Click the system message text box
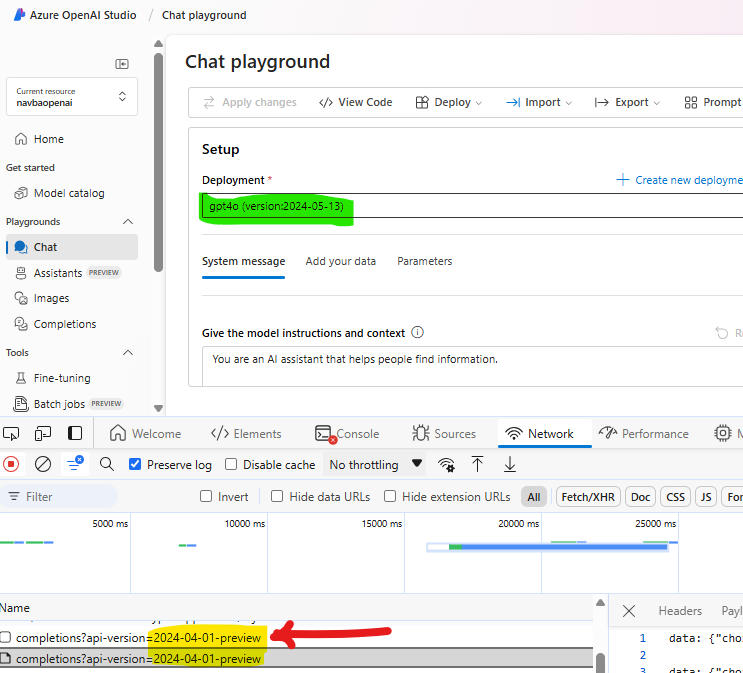This screenshot has width=743, height=673. click(x=472, y=366)
